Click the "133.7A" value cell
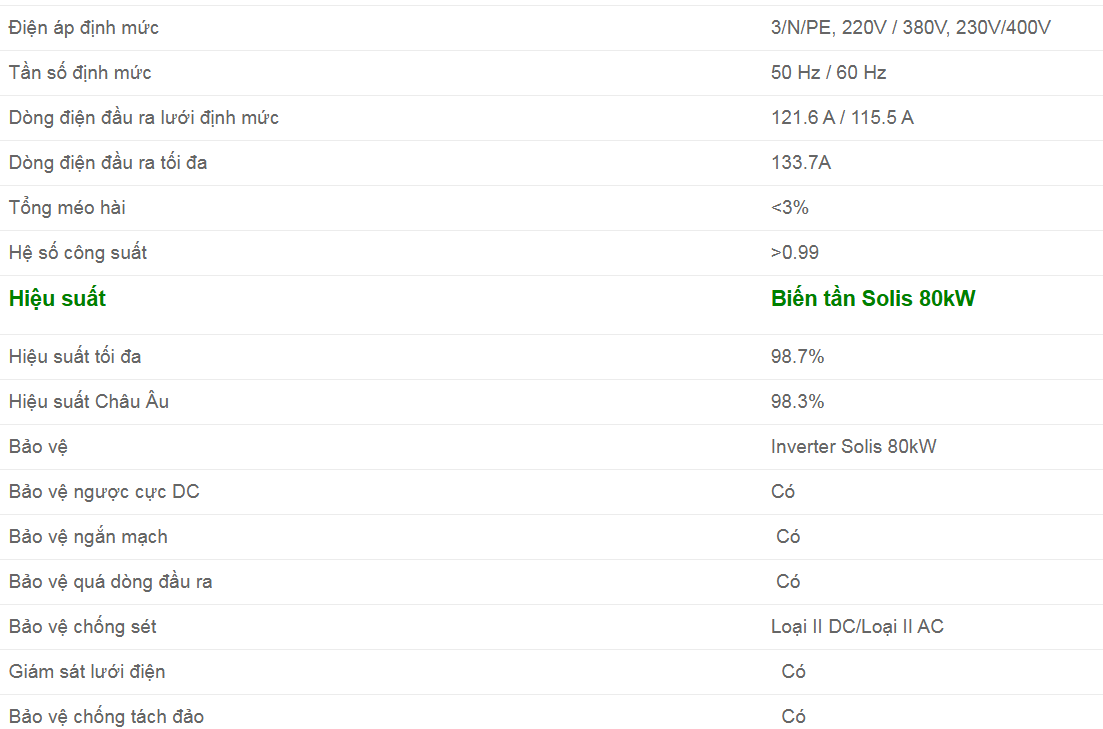Screen dimensions: 1103x729 800,163
